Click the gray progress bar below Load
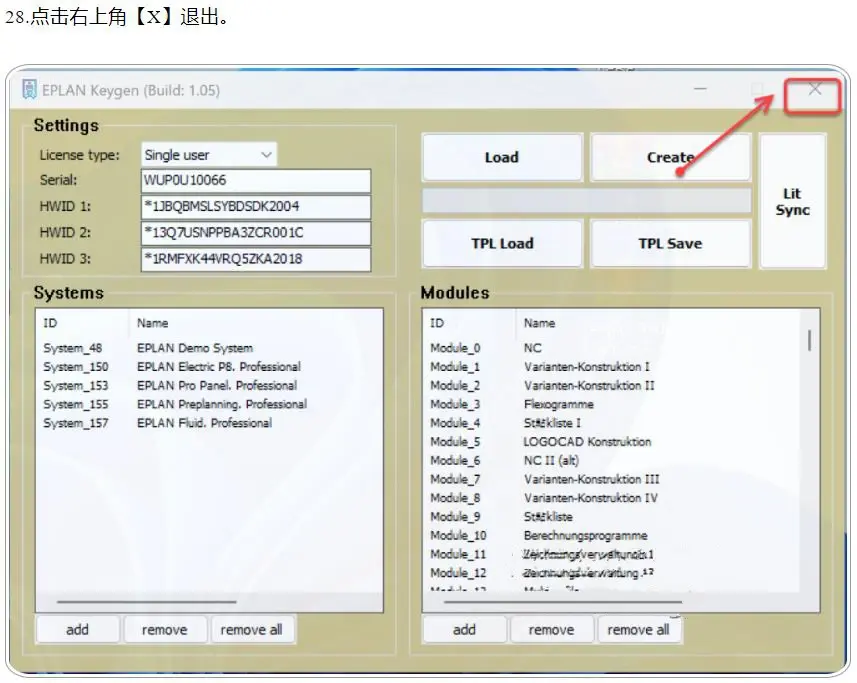 [x=586, y=201]
